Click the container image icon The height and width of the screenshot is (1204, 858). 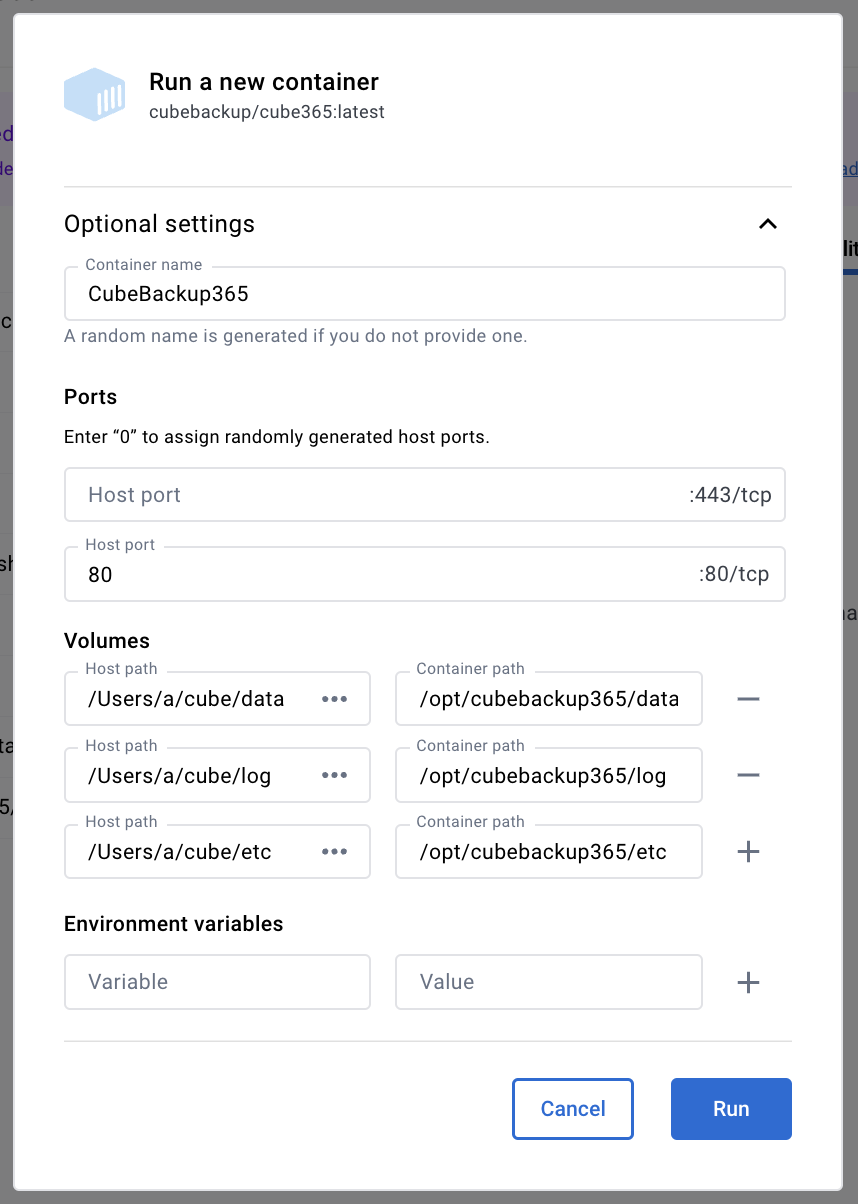95,95
